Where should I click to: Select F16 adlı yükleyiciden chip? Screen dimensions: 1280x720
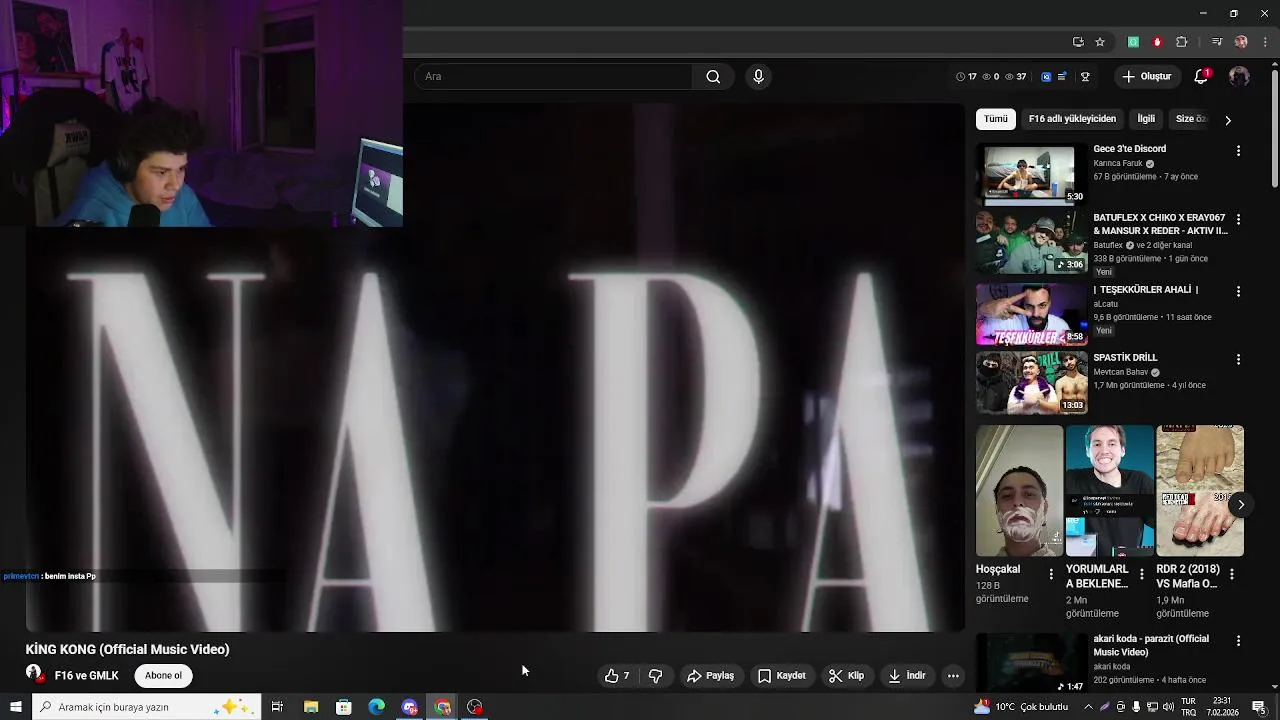[1072, 119]
